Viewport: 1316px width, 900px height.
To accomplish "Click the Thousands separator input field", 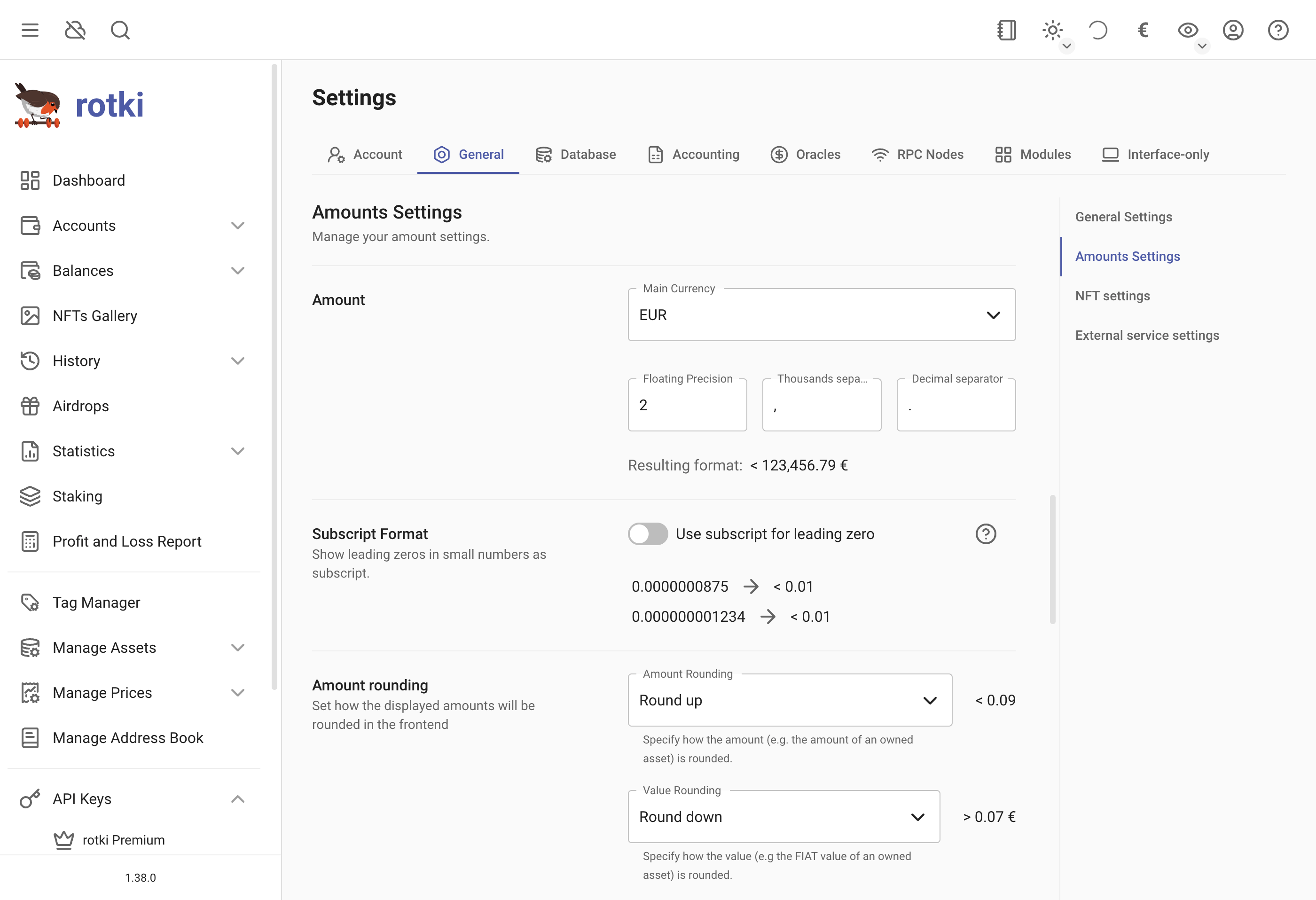I will coord(822,405).
